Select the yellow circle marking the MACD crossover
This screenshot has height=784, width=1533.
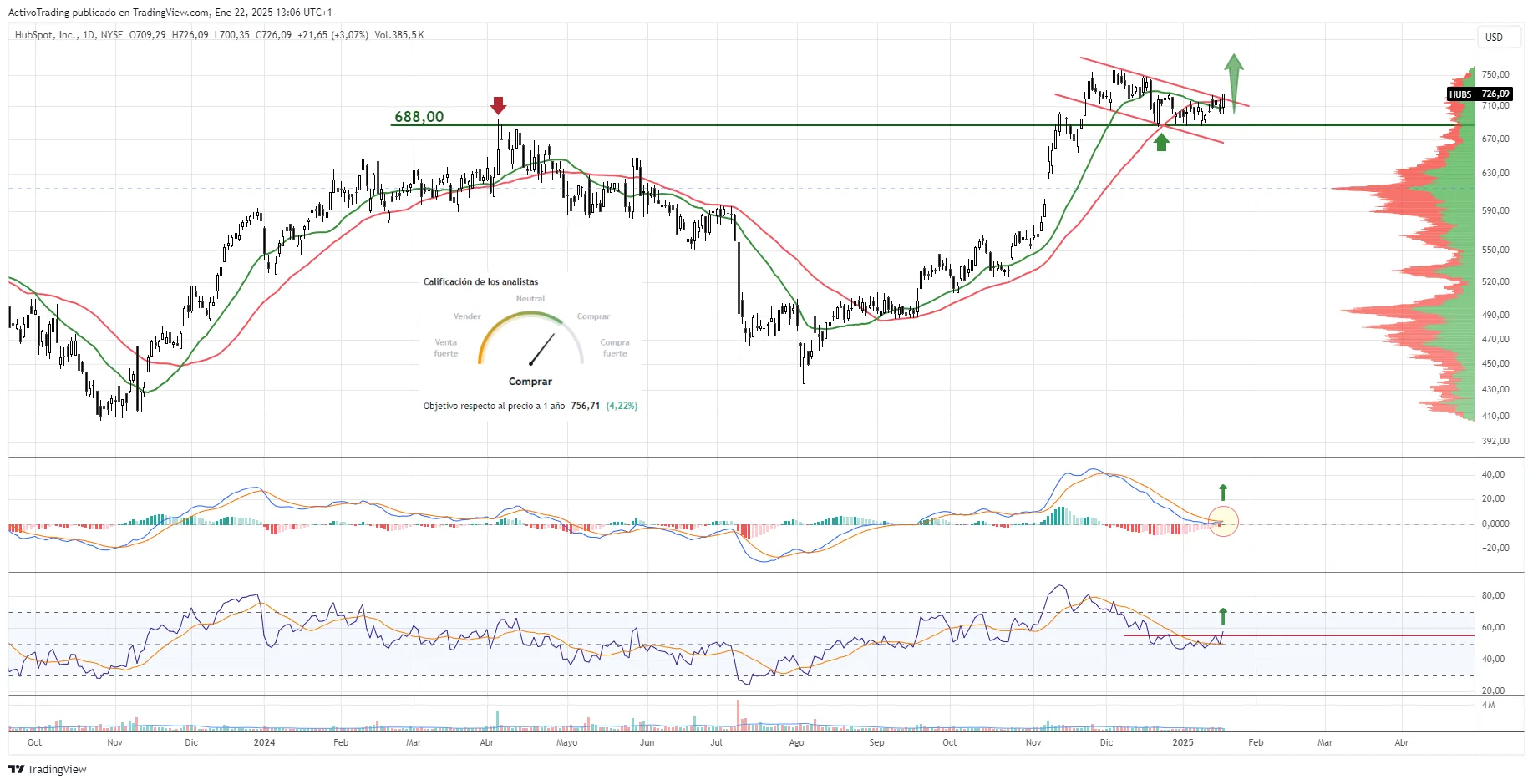(1223, 522)
